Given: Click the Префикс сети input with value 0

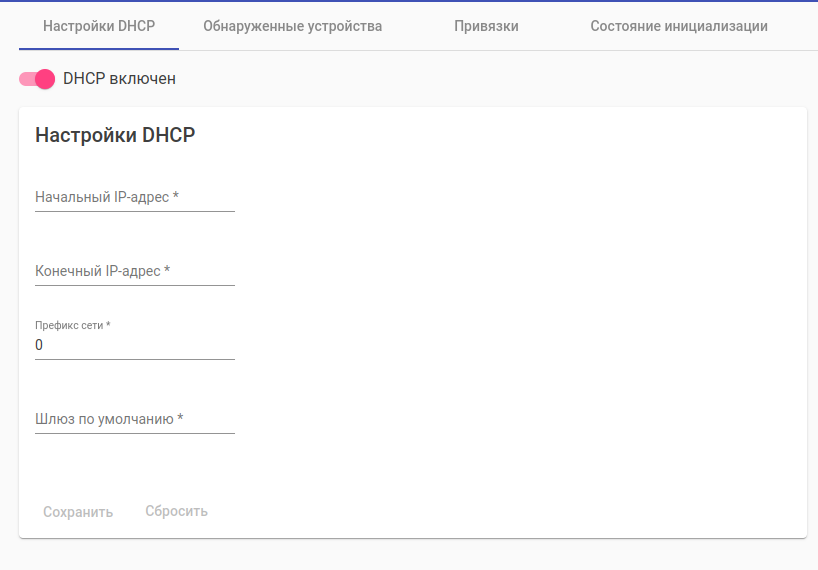Looking at the screenshot, I should click(x=135, y=345).
